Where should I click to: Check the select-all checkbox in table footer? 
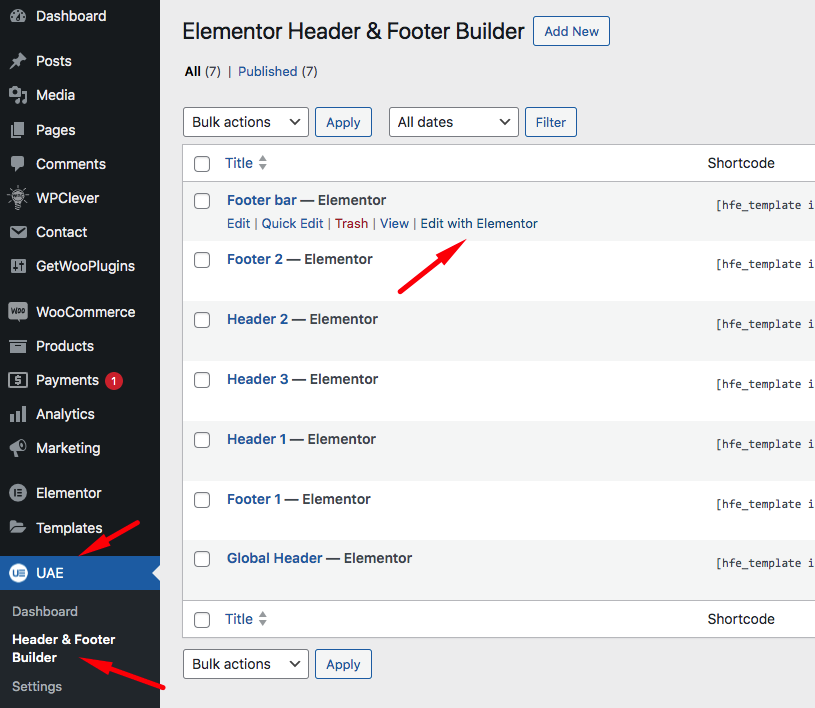(x=202, y=620)
